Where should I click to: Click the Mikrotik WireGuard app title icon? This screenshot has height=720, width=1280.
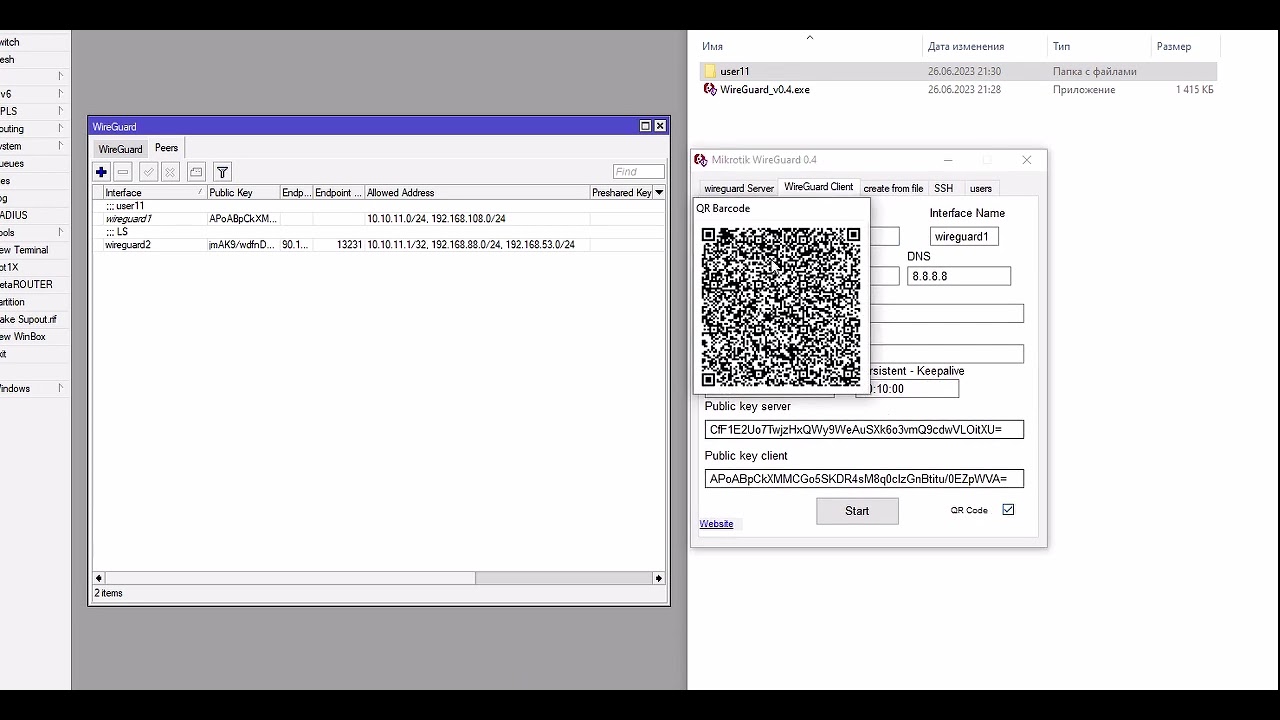pos(701,160)
